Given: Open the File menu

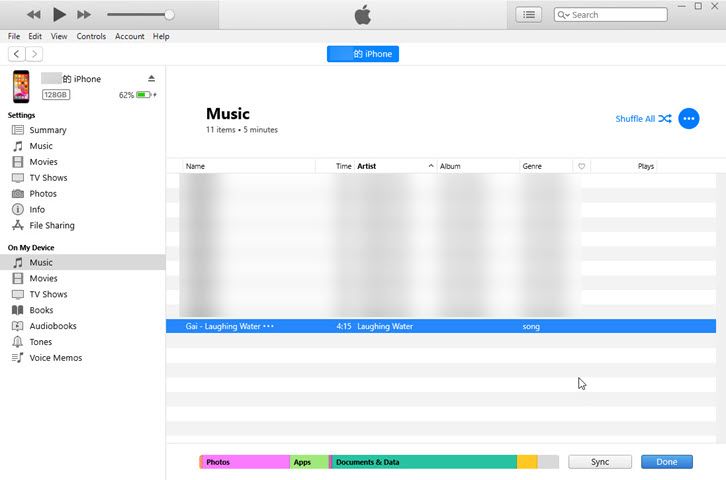Looking at the screenshot, I should click(14, 36).
